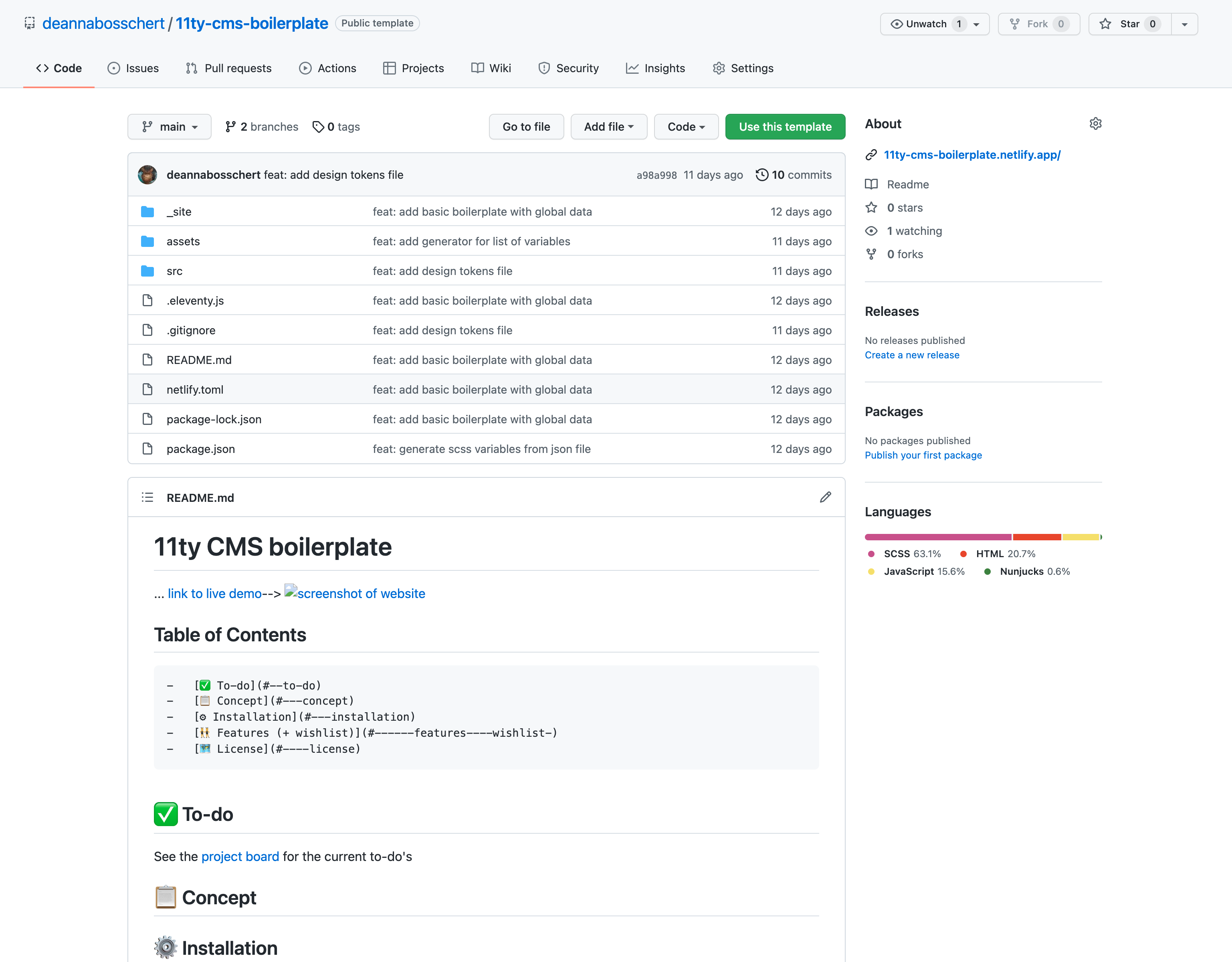
Task: Click the About section settings gear icon
Action: coord(1095,123)
